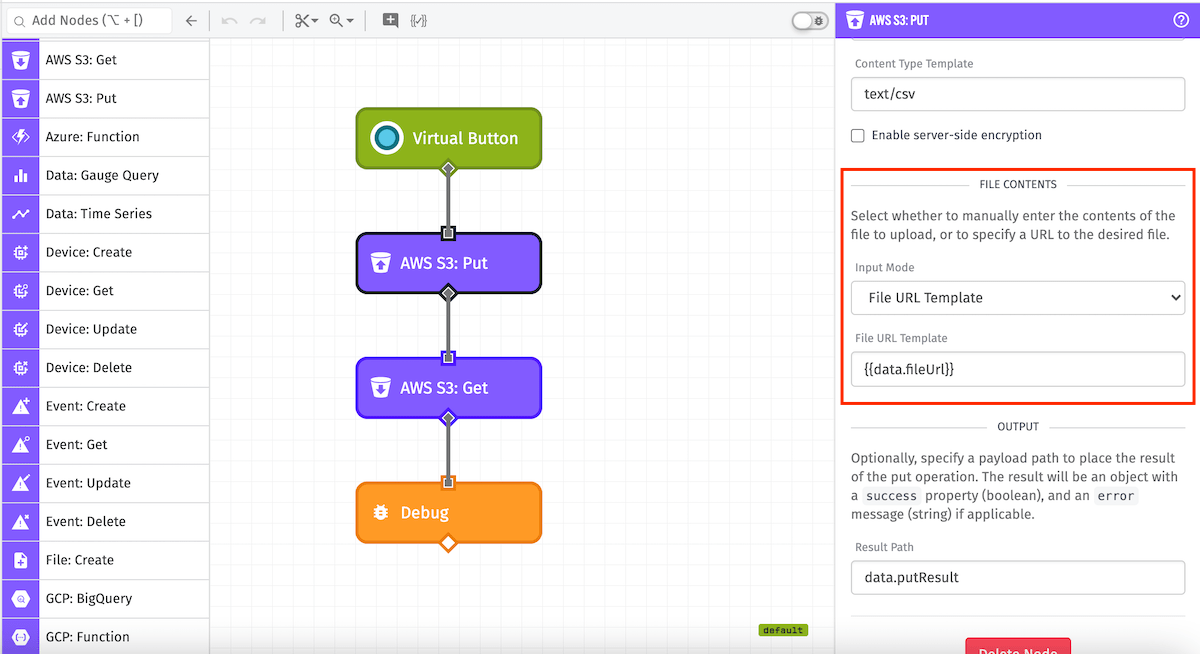Select the orange Debug node on canvas

(449, 513)
